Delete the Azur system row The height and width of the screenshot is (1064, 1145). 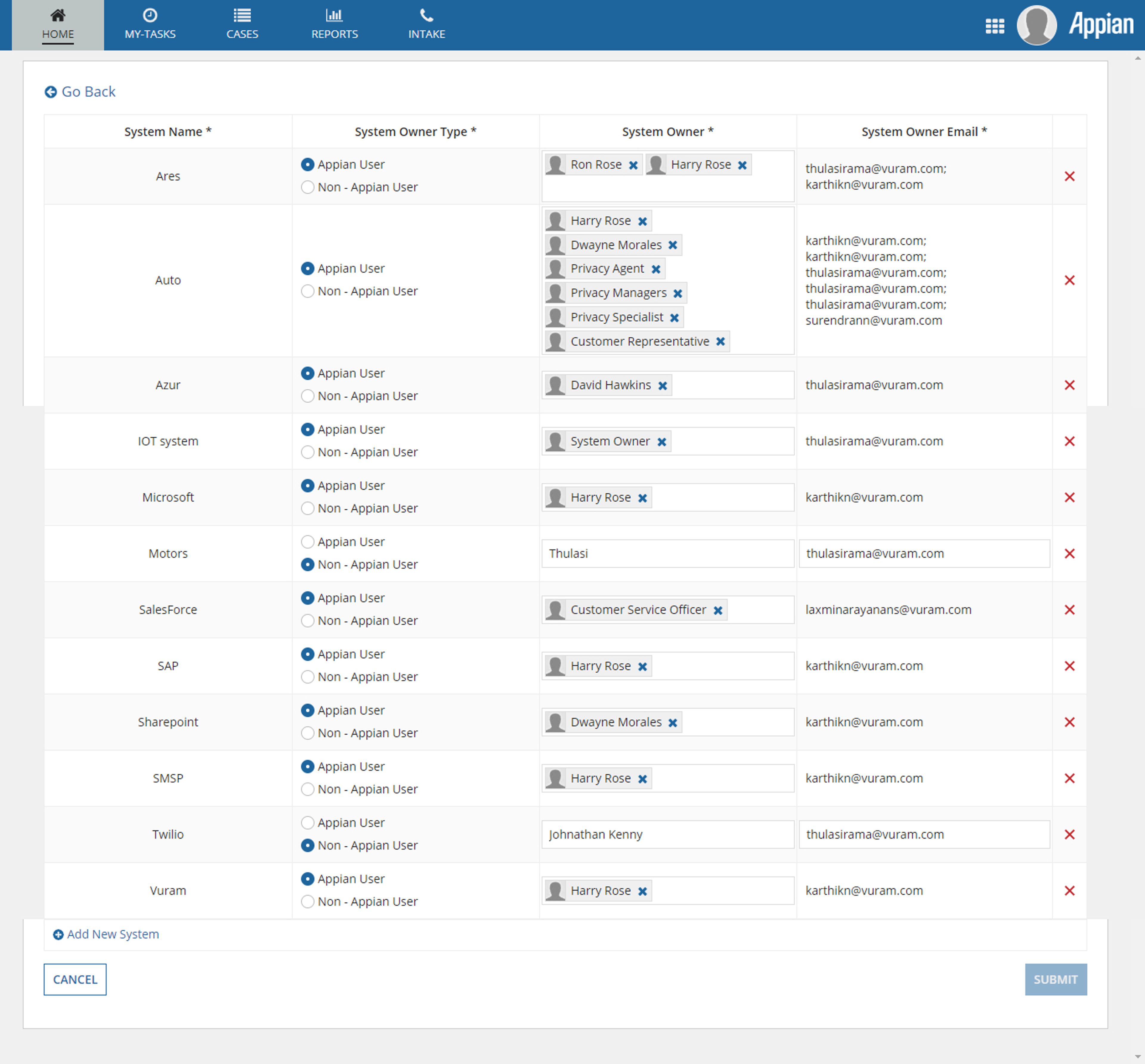click(1070, 385)
